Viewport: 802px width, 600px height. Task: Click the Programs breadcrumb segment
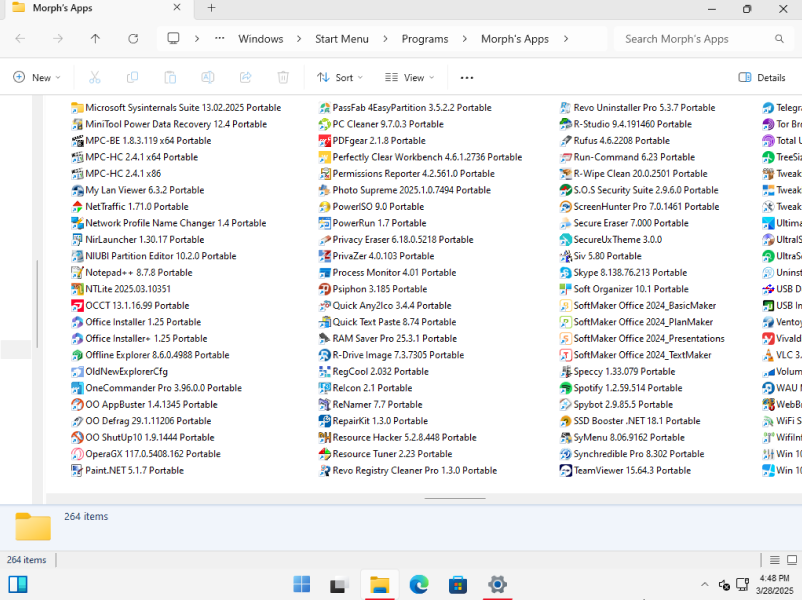click(x=425, y=39)
